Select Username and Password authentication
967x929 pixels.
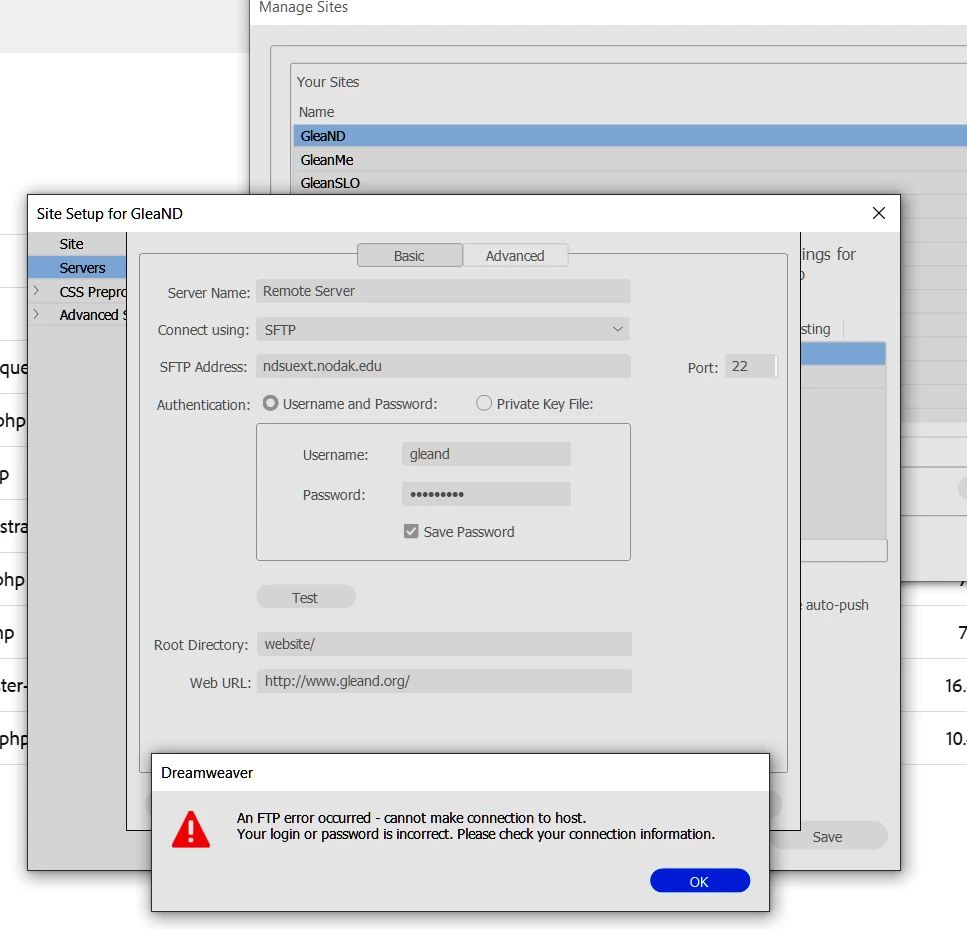point(270,403)
